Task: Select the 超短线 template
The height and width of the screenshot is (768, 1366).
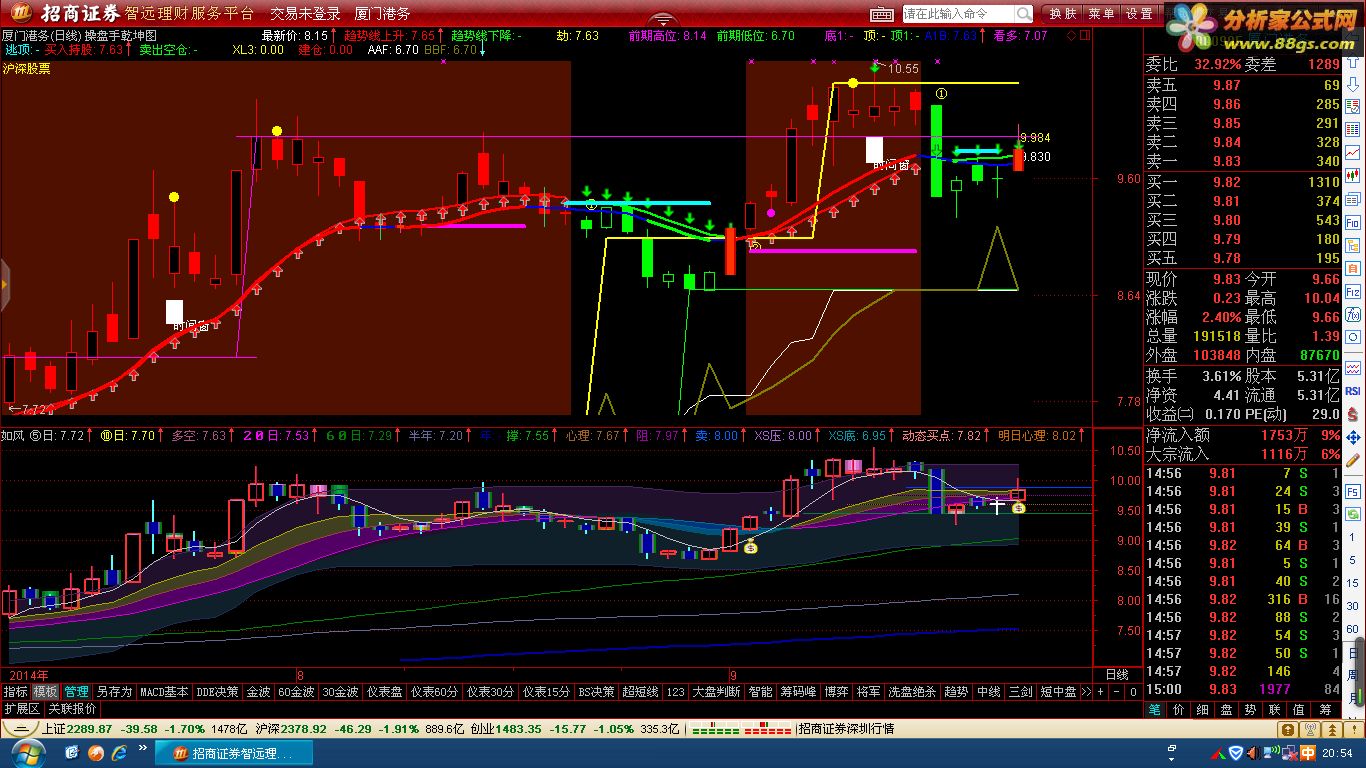Action: (640, 692)
